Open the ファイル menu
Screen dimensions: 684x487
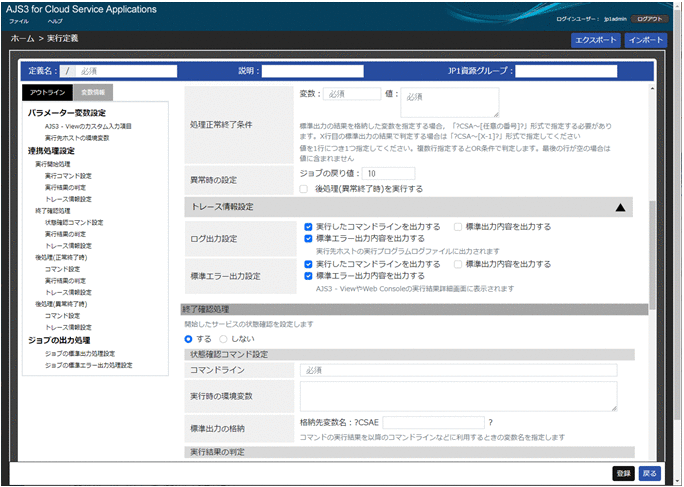point(19,20)
